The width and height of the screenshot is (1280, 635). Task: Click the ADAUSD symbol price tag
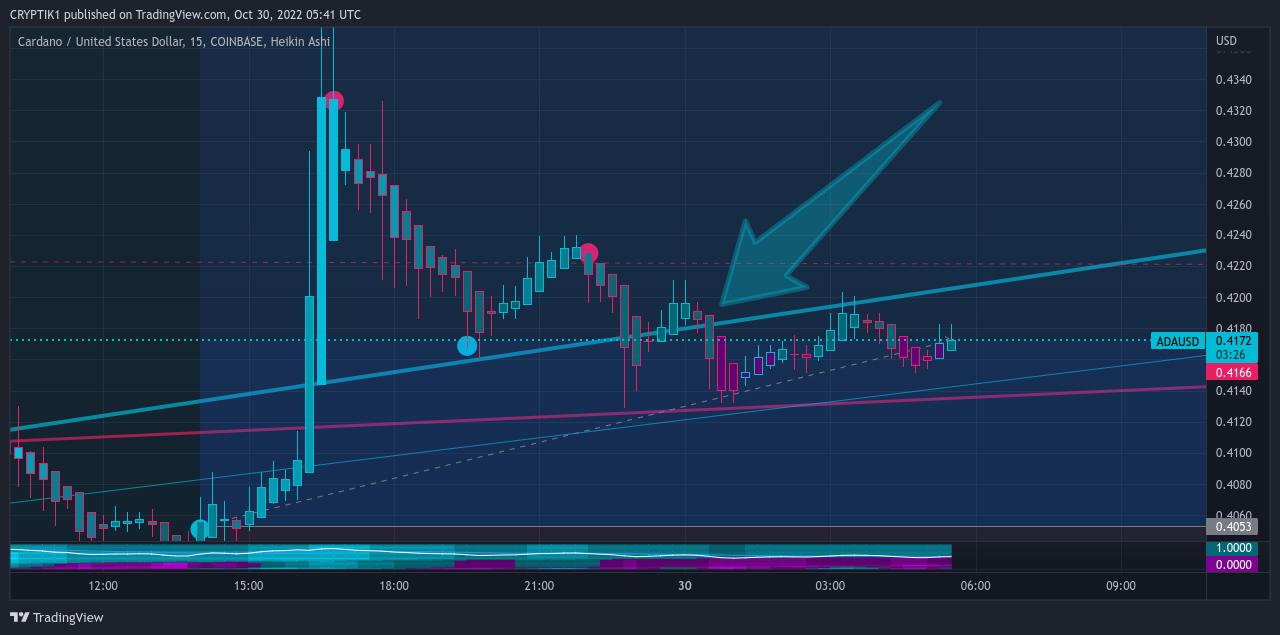1177,341
